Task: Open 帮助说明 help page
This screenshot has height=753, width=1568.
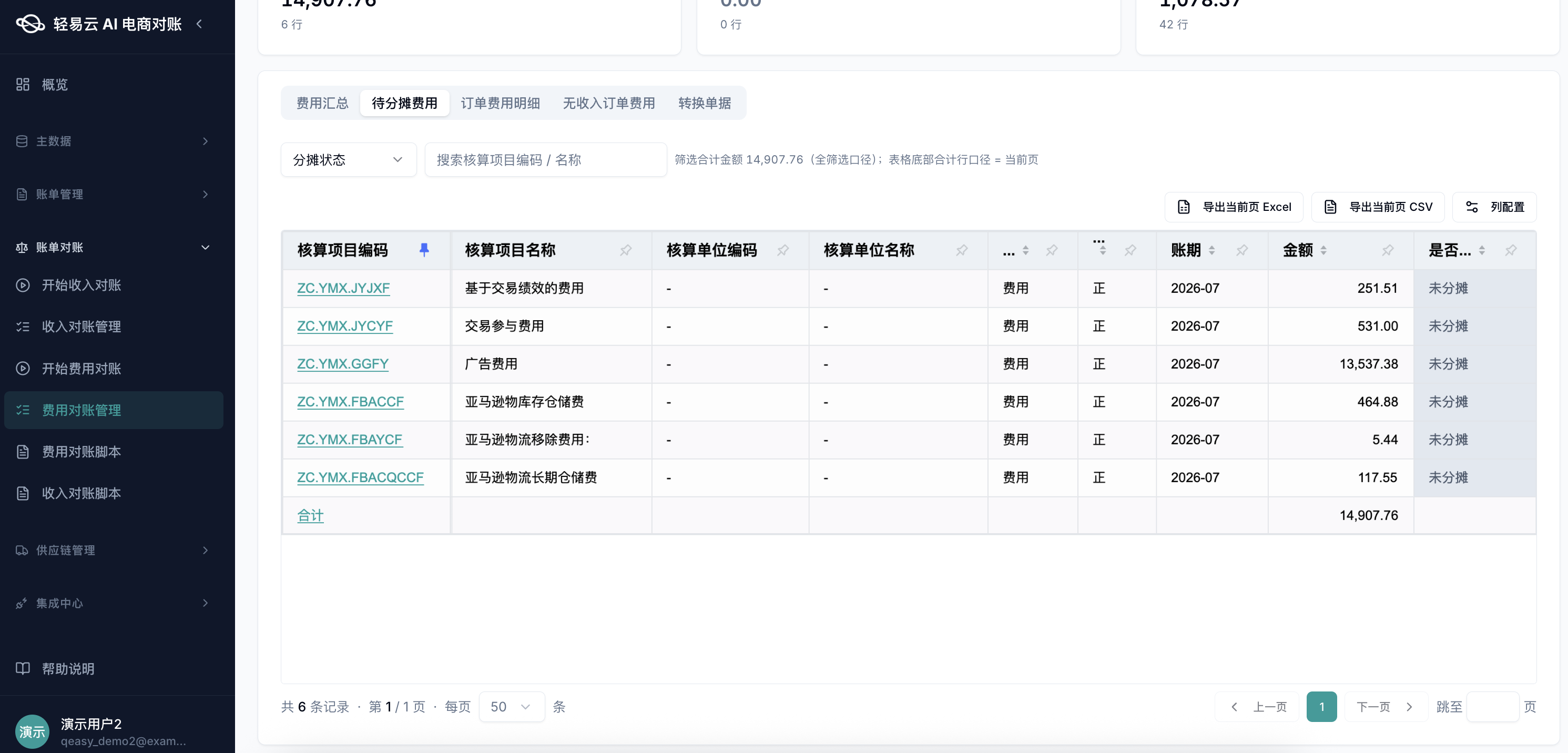Action: (x=113, y=669)
